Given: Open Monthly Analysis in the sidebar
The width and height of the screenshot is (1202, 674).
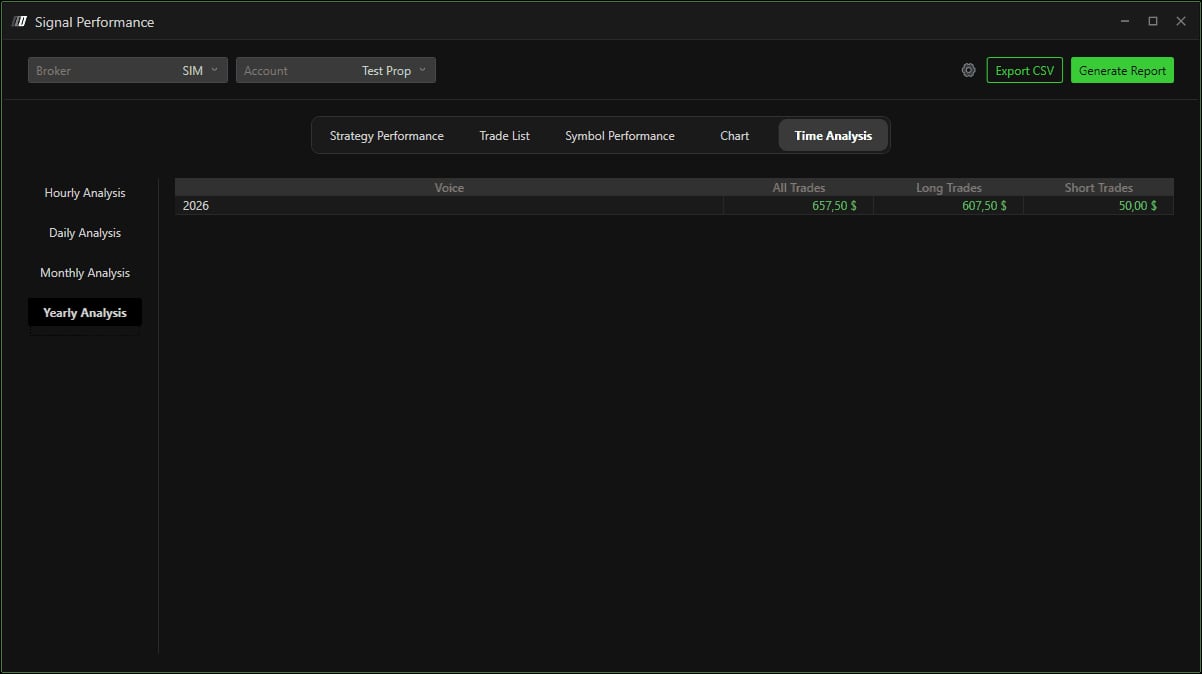Looking at the screenshot, I should click(x=85, y=273).
